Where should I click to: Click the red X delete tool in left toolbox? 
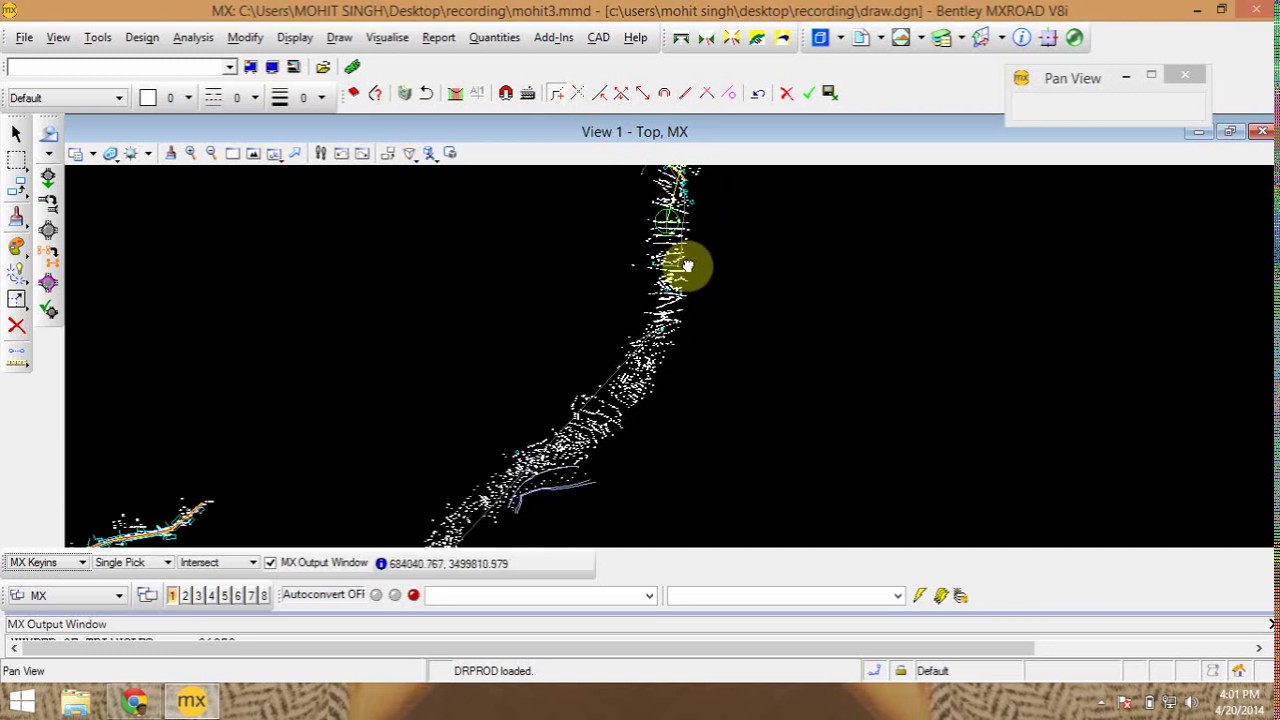pos(16,325)
